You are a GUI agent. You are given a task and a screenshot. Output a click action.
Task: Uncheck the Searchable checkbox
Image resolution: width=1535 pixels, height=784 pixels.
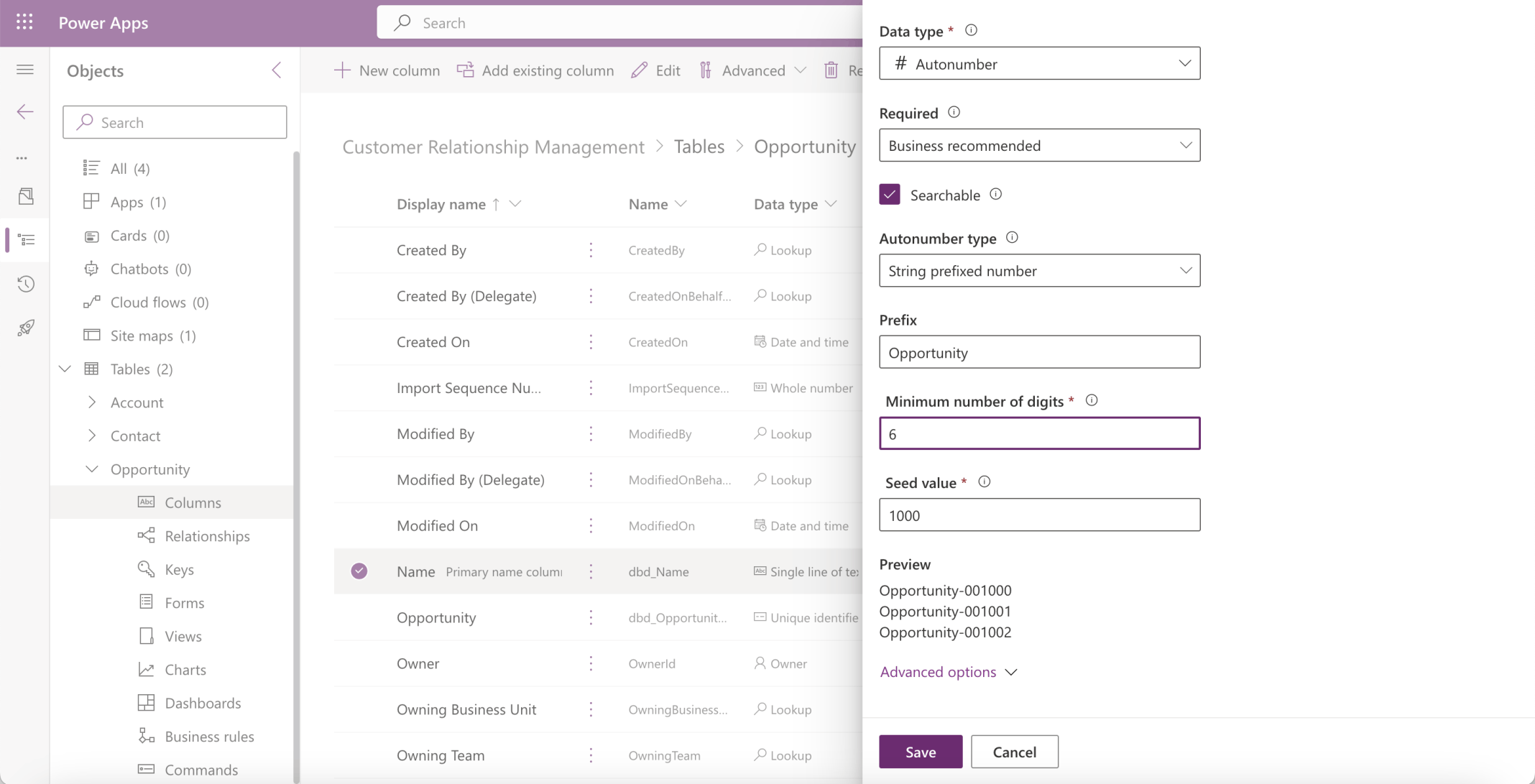pos(890,195)
